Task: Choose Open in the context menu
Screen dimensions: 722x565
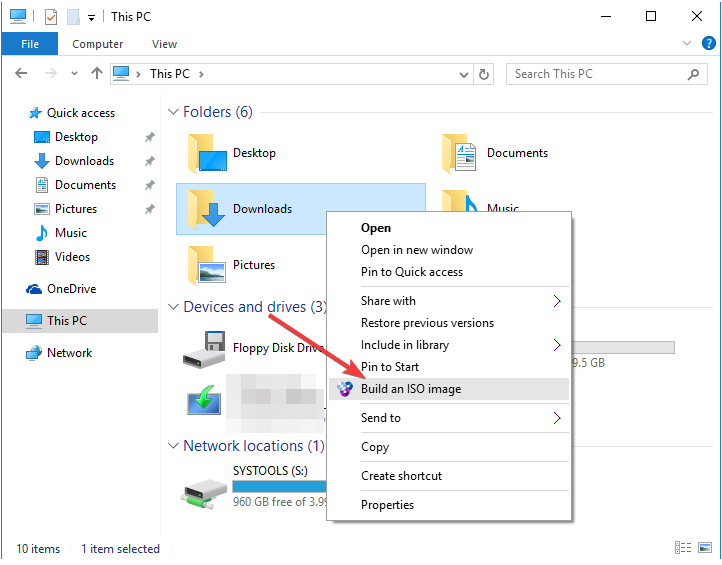Action: pos(376,228)
